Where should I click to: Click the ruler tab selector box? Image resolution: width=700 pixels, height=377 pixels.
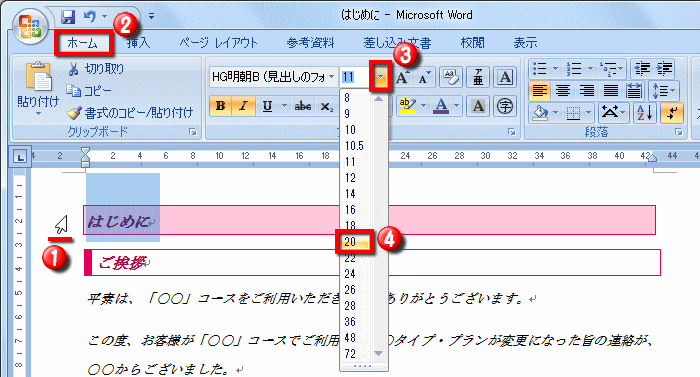point(20,157)
